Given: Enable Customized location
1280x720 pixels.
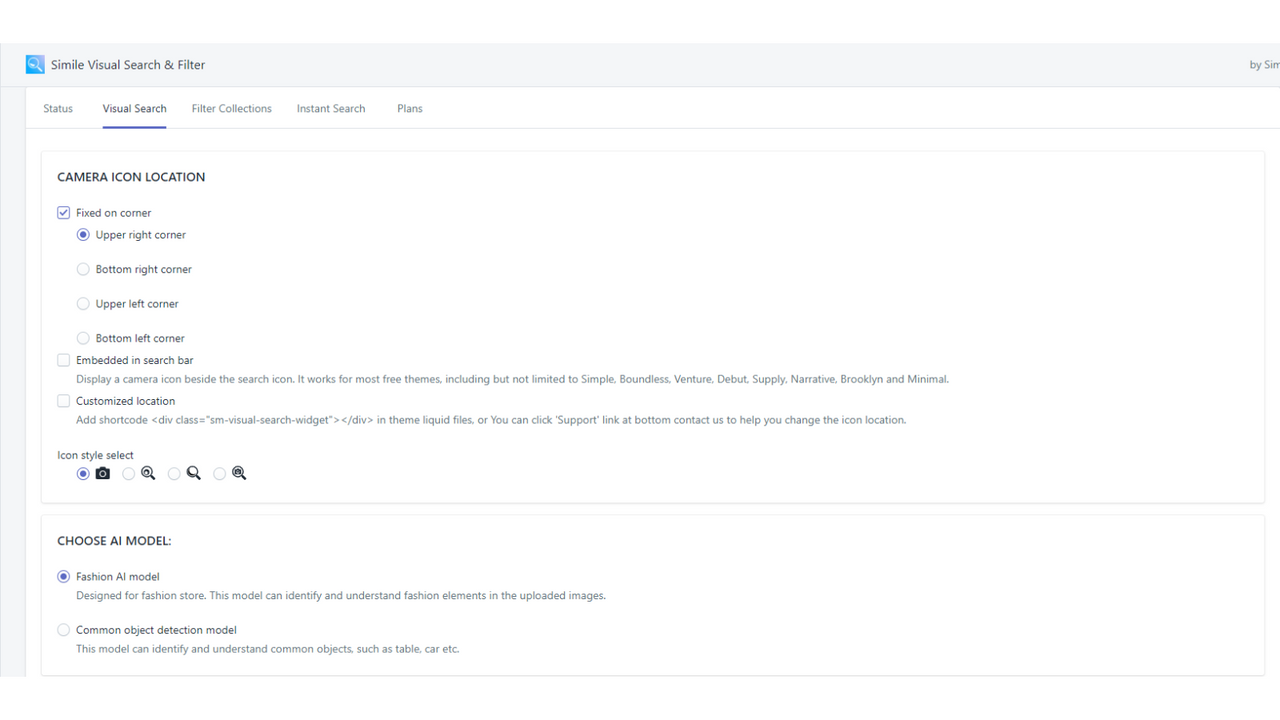Looking at the screenshot, I should coord(63,400).
